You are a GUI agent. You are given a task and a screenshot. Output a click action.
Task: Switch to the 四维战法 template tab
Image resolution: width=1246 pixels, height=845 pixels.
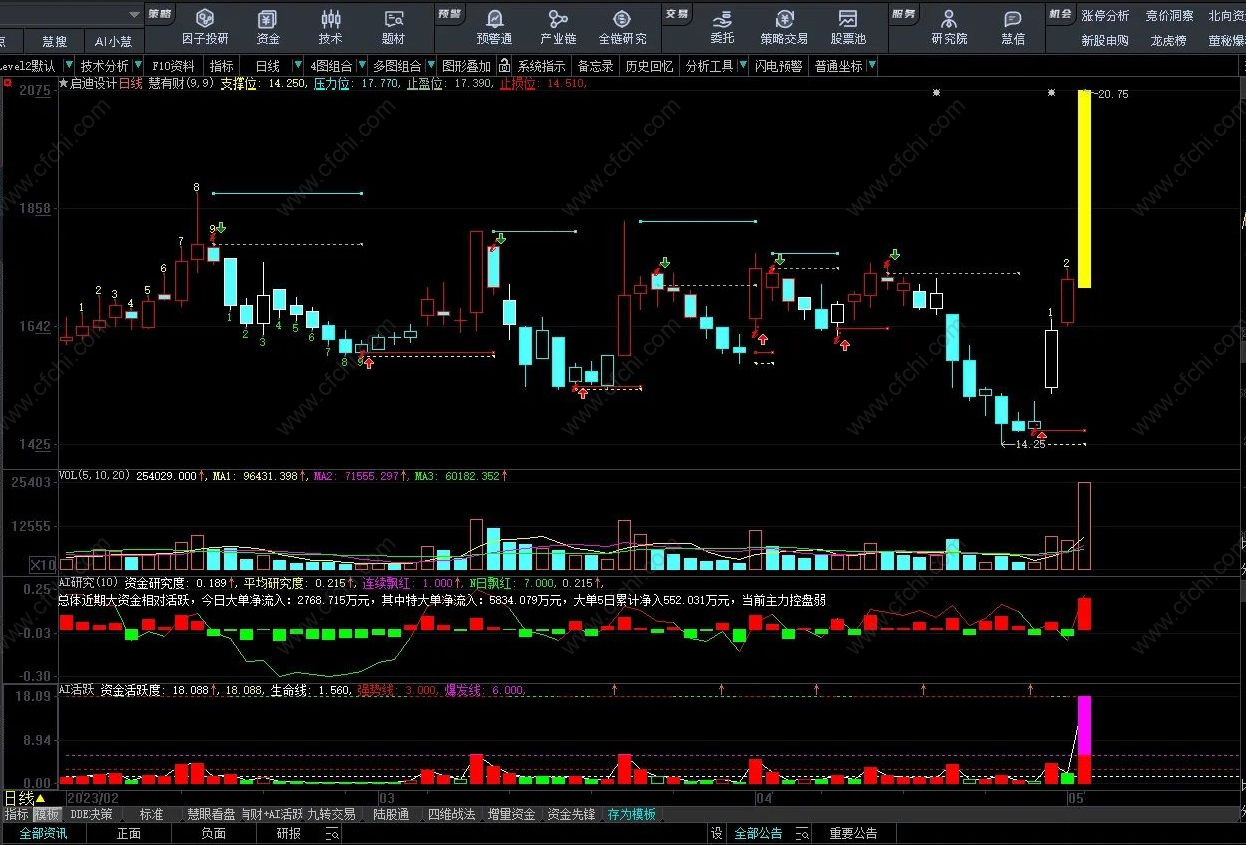tap(452, 815)
